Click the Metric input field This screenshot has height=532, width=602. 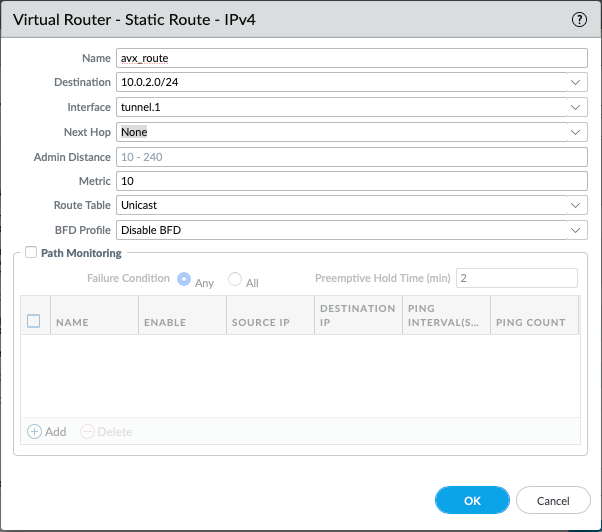click(x=350, y=181)
